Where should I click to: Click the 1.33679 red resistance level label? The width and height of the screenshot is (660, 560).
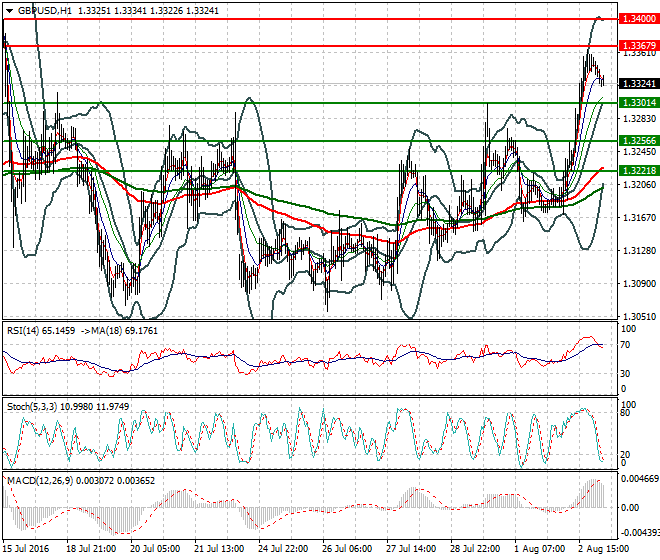pos(639,45)
